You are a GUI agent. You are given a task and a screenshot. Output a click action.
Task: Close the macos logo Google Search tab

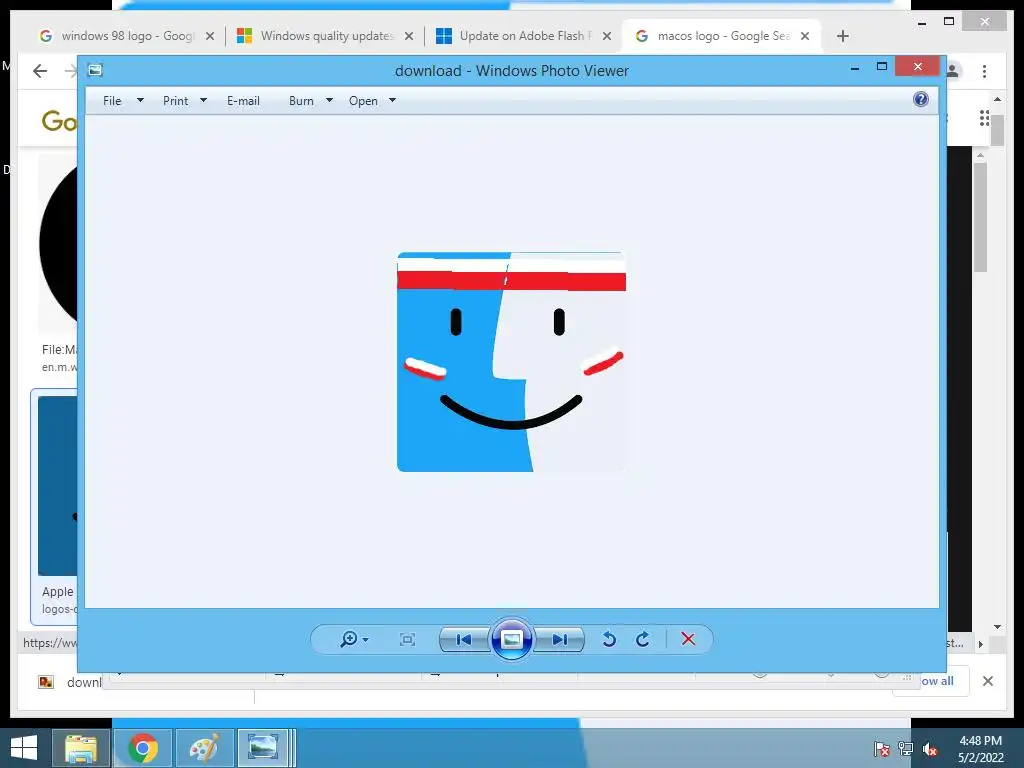click(x=805, y=36)
